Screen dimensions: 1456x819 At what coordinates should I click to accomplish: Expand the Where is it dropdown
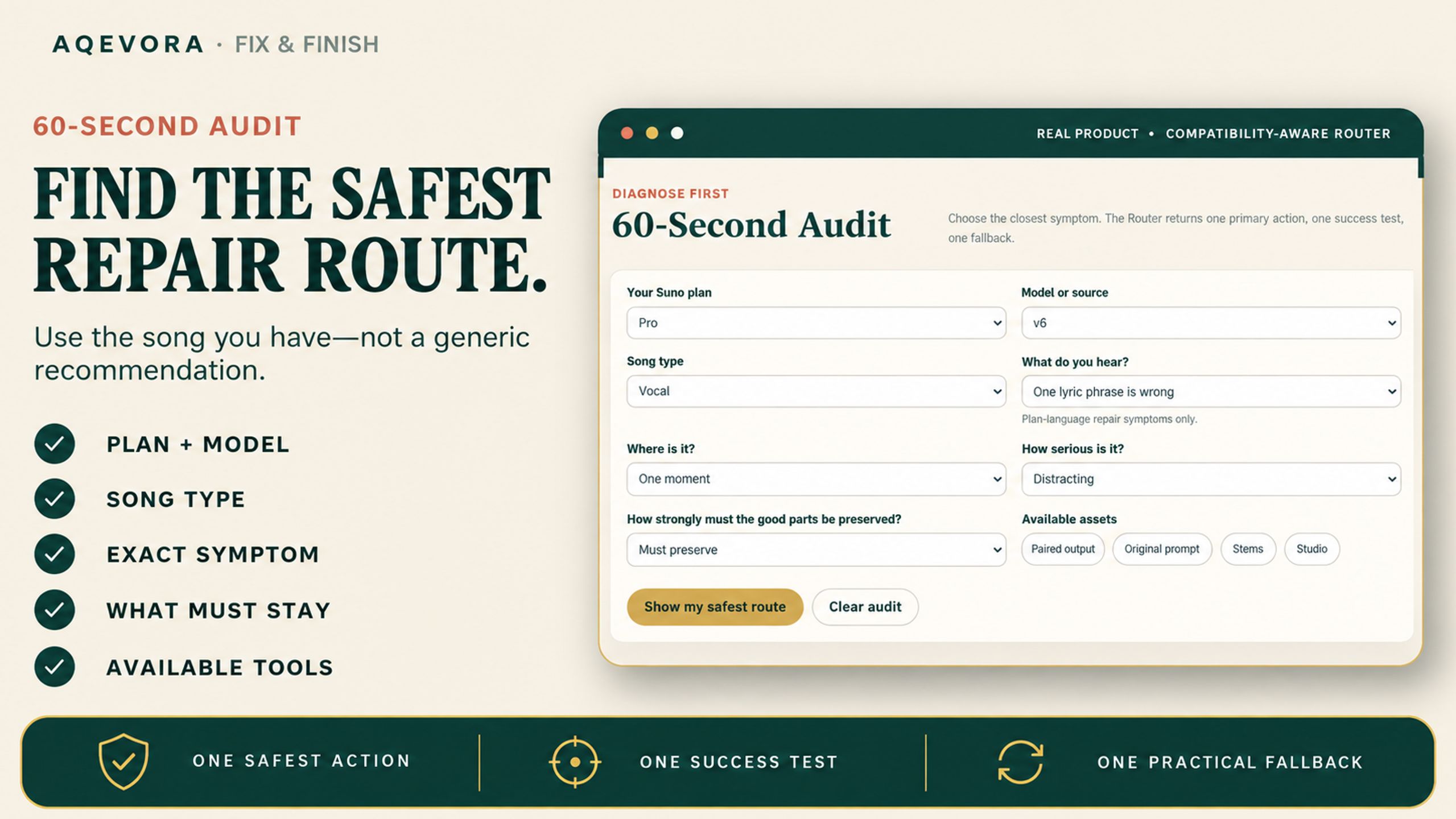click(x=816, y=479)
